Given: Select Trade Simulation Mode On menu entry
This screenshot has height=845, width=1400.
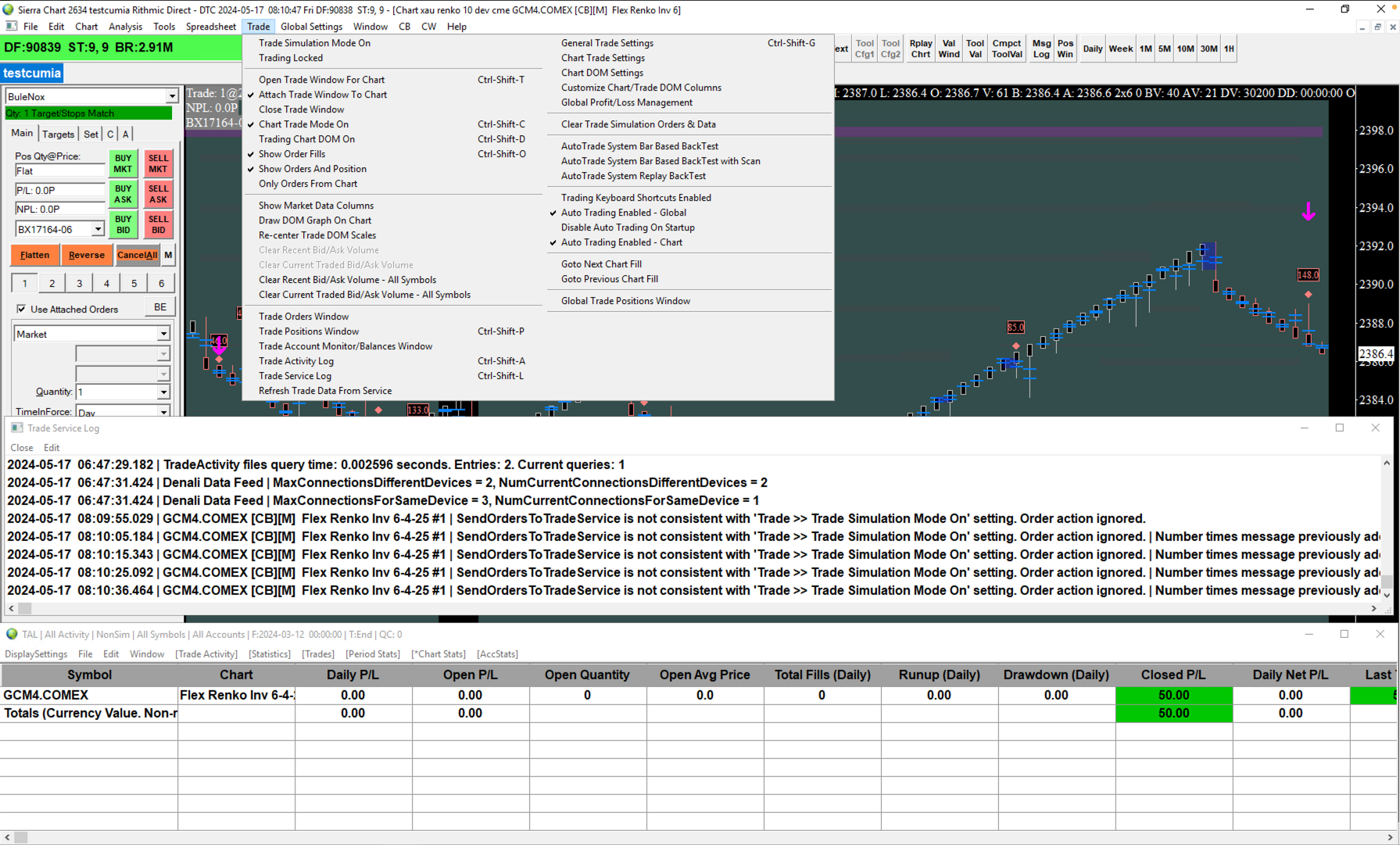Looking at the screenshot, I should click(314, 43).
